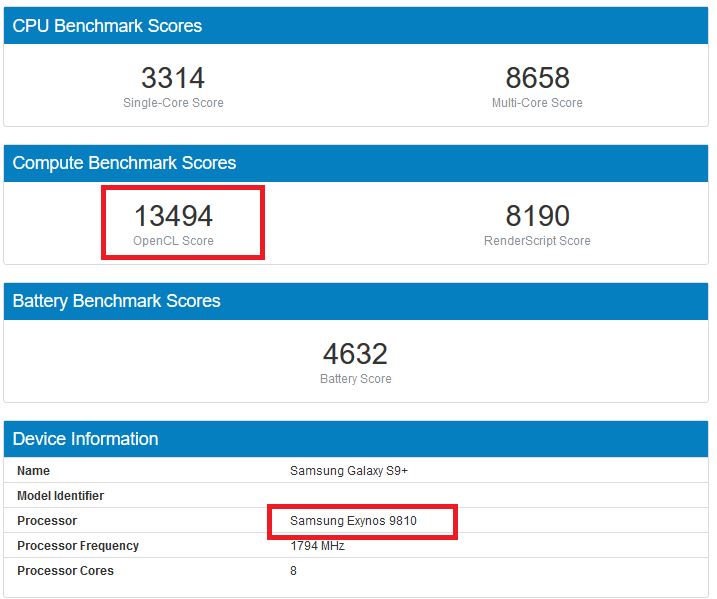The width and height of the screenshot is (717, 599).
Task: Select the OpenCL score value 13494
Action: click(x=173, y=216)
